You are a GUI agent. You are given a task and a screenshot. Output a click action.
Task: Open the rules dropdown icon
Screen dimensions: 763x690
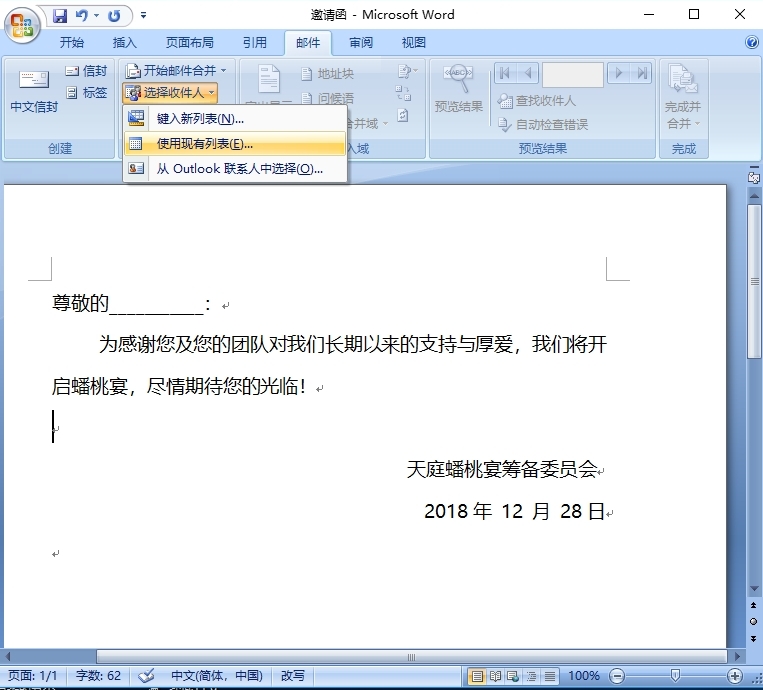(x=407, y=72)
